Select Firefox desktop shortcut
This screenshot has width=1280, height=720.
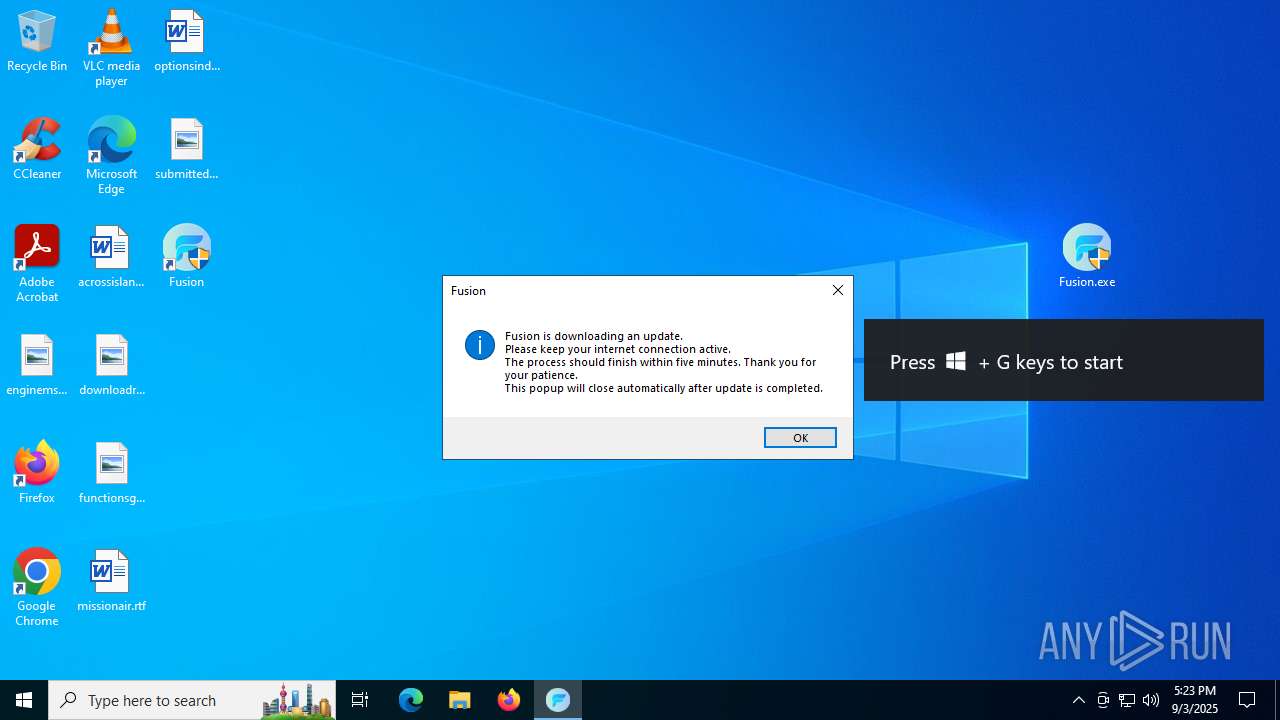[x=37, y=474]
